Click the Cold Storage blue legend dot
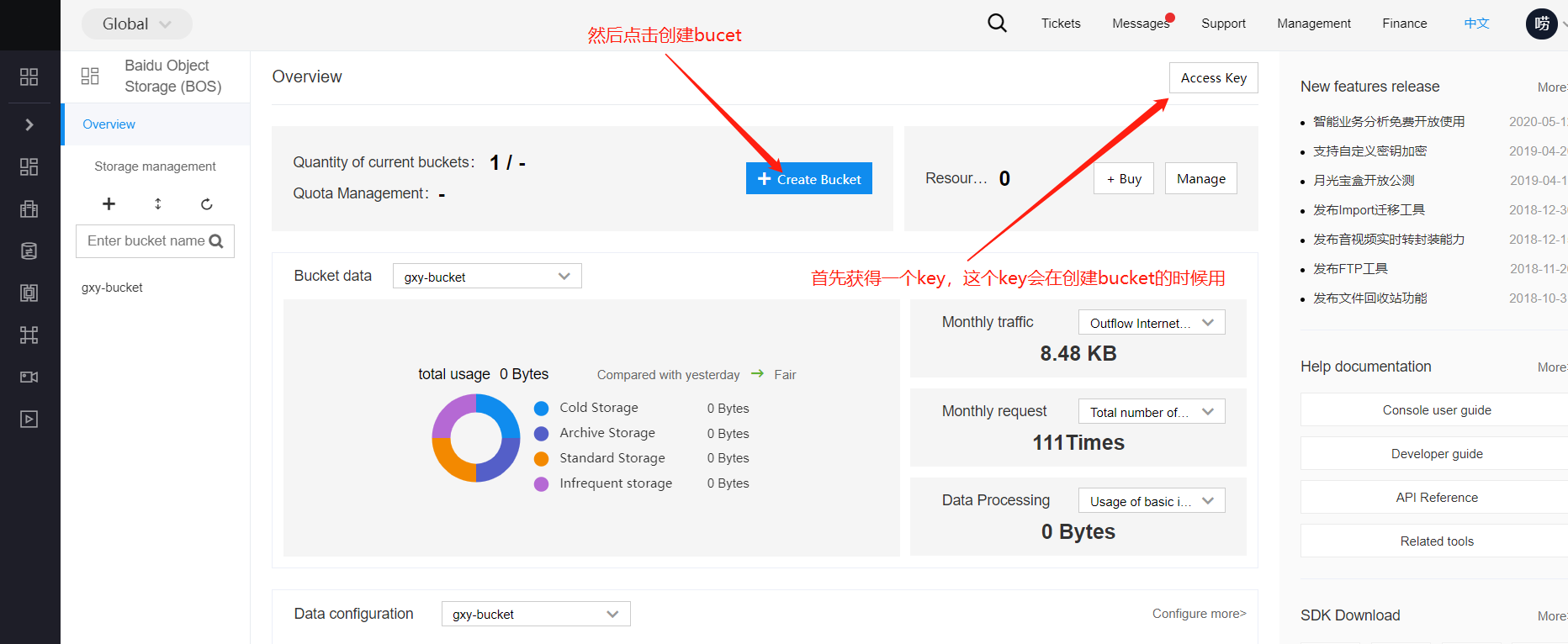Screen dimensions: 1568x644 tap(542, 409)
